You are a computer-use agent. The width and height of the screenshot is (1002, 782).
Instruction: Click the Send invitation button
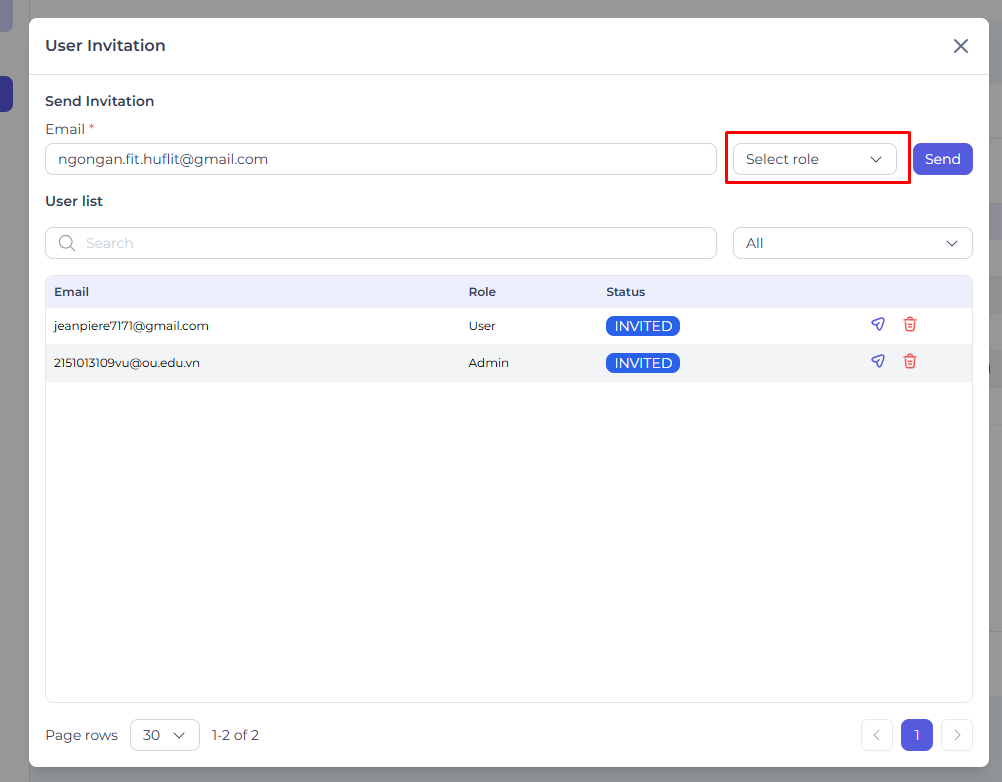pyautogui.click(x=943, y=159)
